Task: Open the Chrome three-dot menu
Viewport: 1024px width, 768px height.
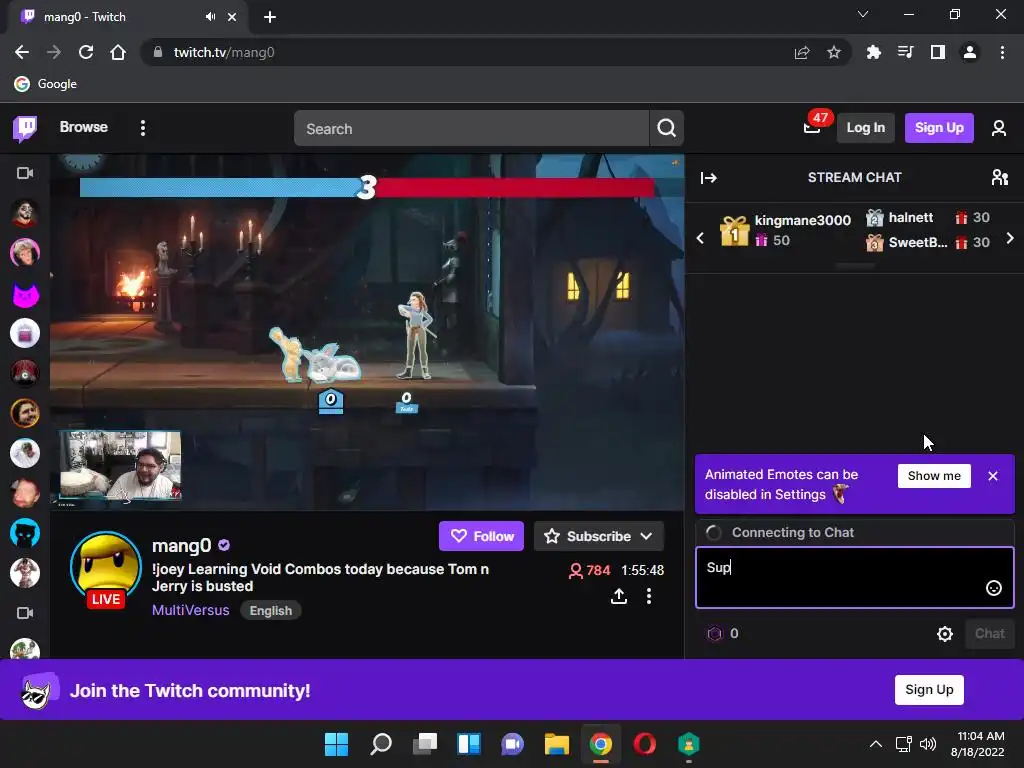Action: 1002,52
